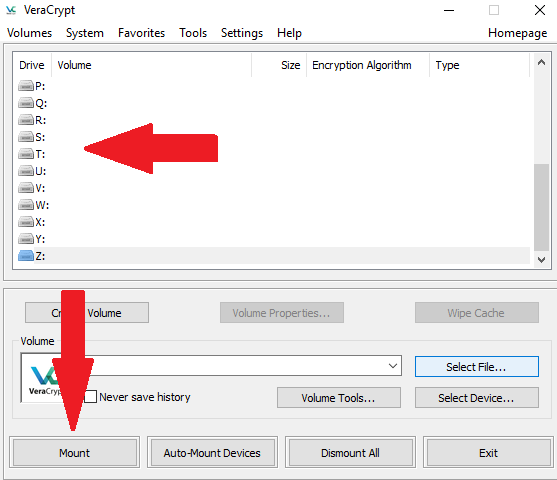557x480 pixels.
Task: Click Dismount All button
Action: click(x=350, y=453)
